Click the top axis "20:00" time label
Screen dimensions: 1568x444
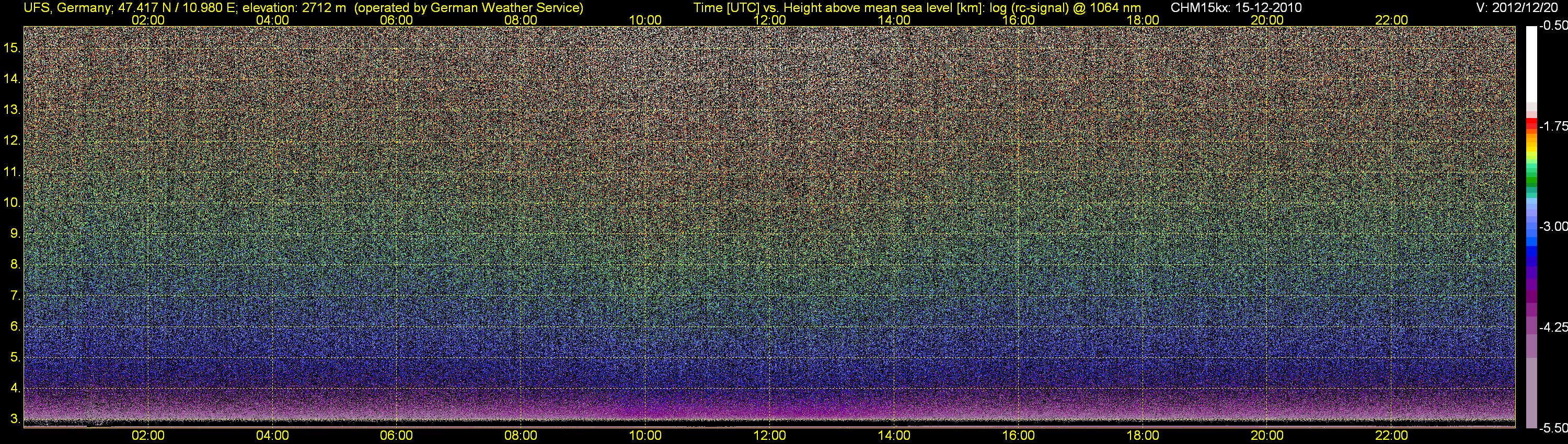click(x=1267, y=20)
